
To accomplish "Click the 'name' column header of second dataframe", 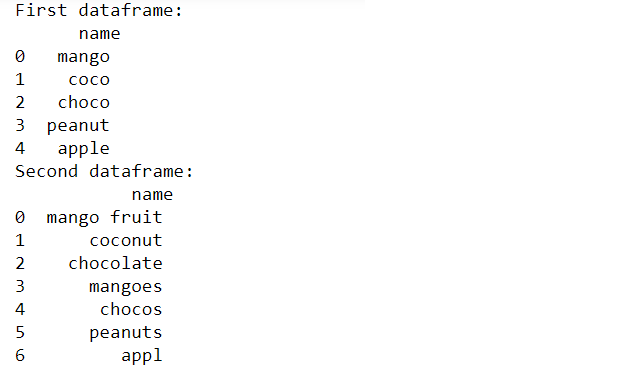I will coord(152,195).
